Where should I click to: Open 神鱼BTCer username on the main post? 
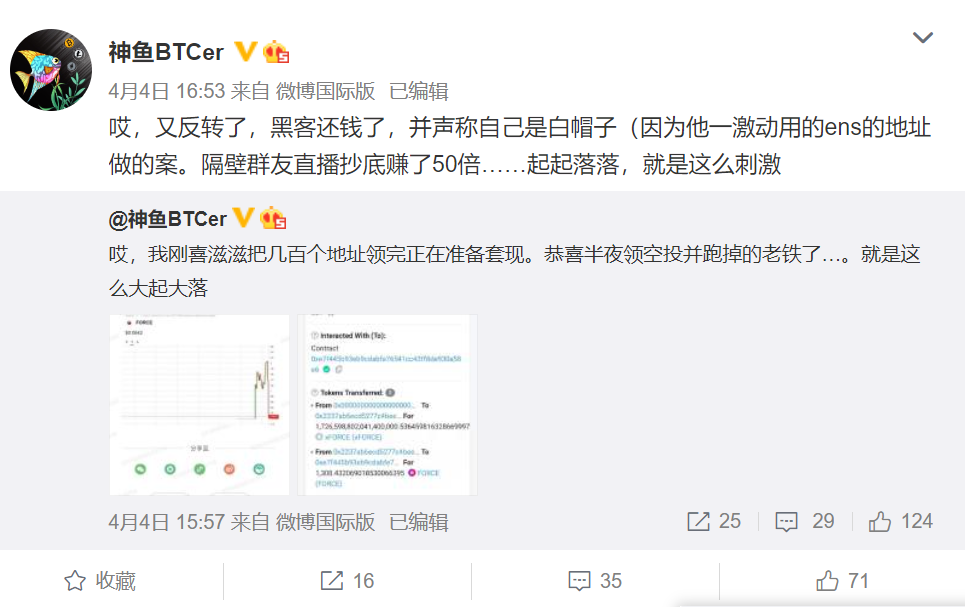[x=166, y=52]
